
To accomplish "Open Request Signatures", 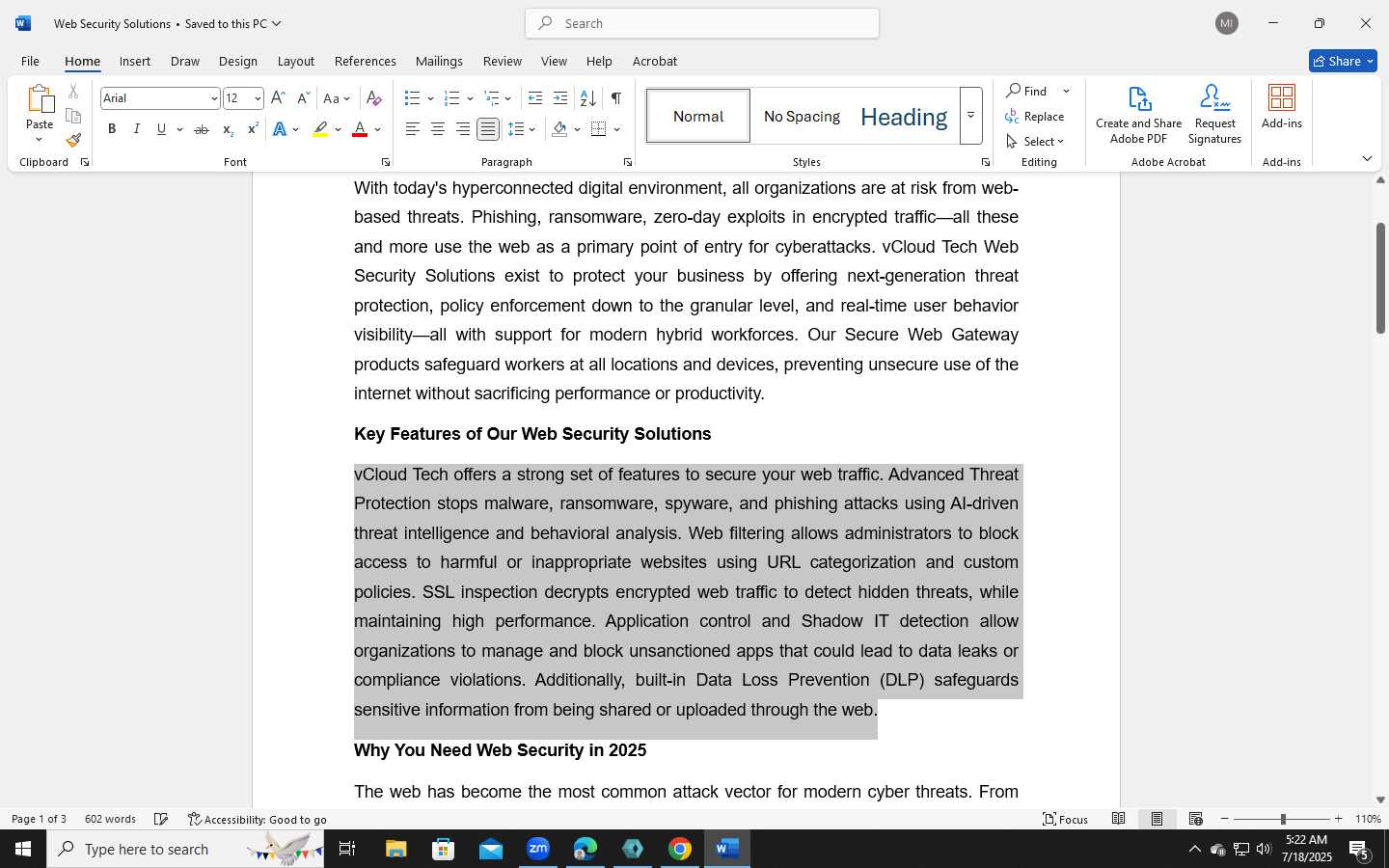I will (1214, 114).
